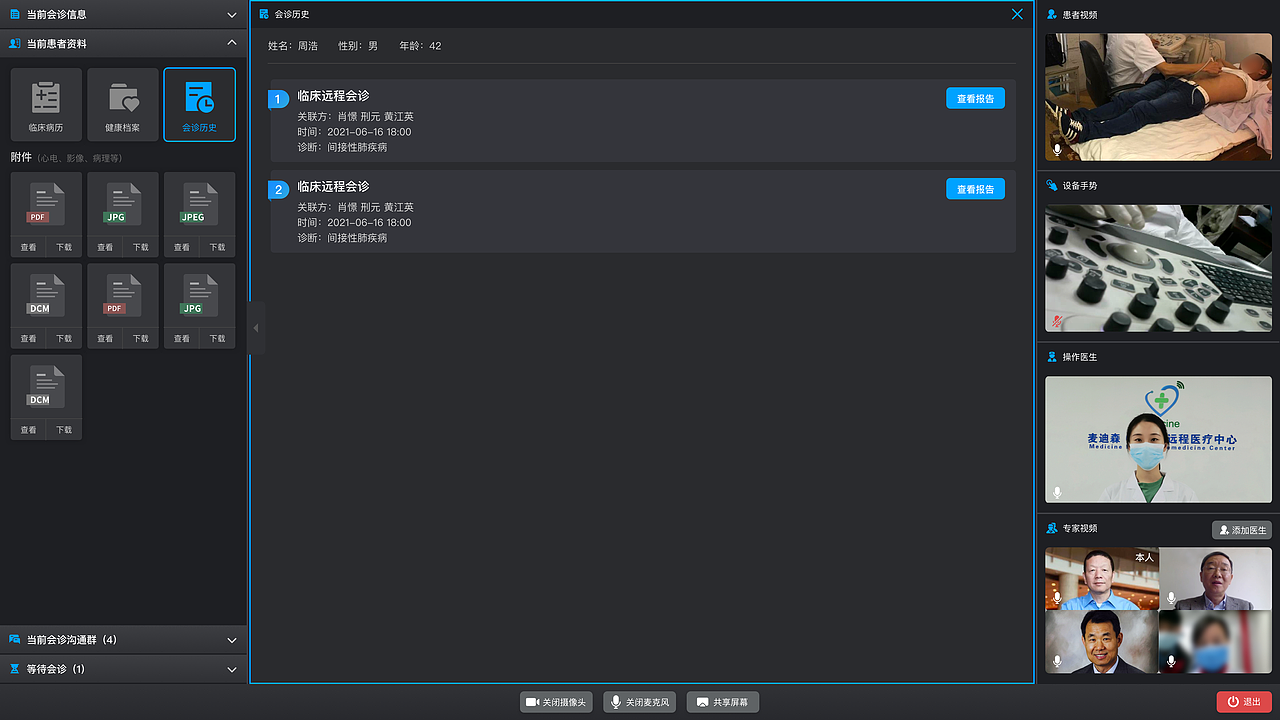View the report for consultation record 2
The image size is (1280, 720).
pyautogui.click(x=975, y=189)
